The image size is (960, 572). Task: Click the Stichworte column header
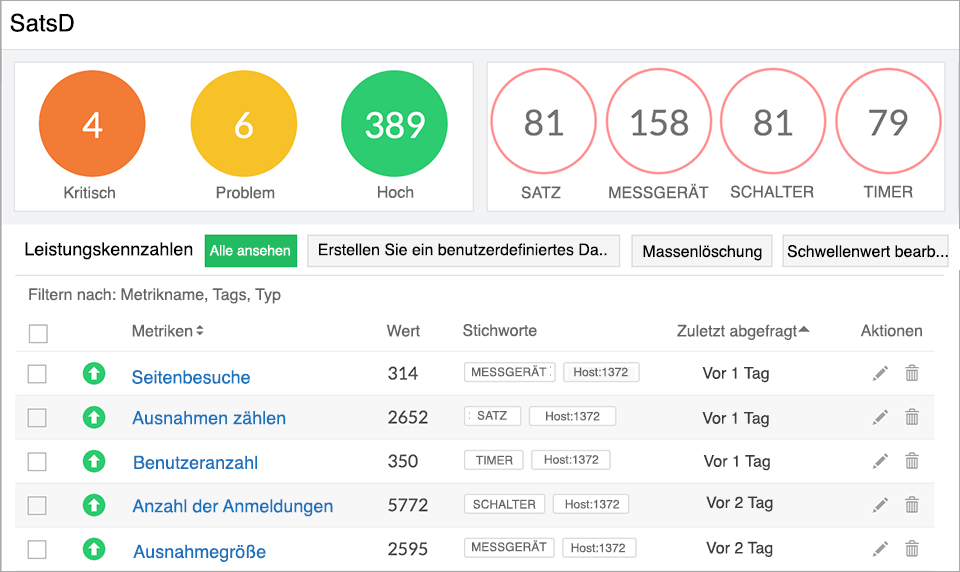tap(500, 331)
